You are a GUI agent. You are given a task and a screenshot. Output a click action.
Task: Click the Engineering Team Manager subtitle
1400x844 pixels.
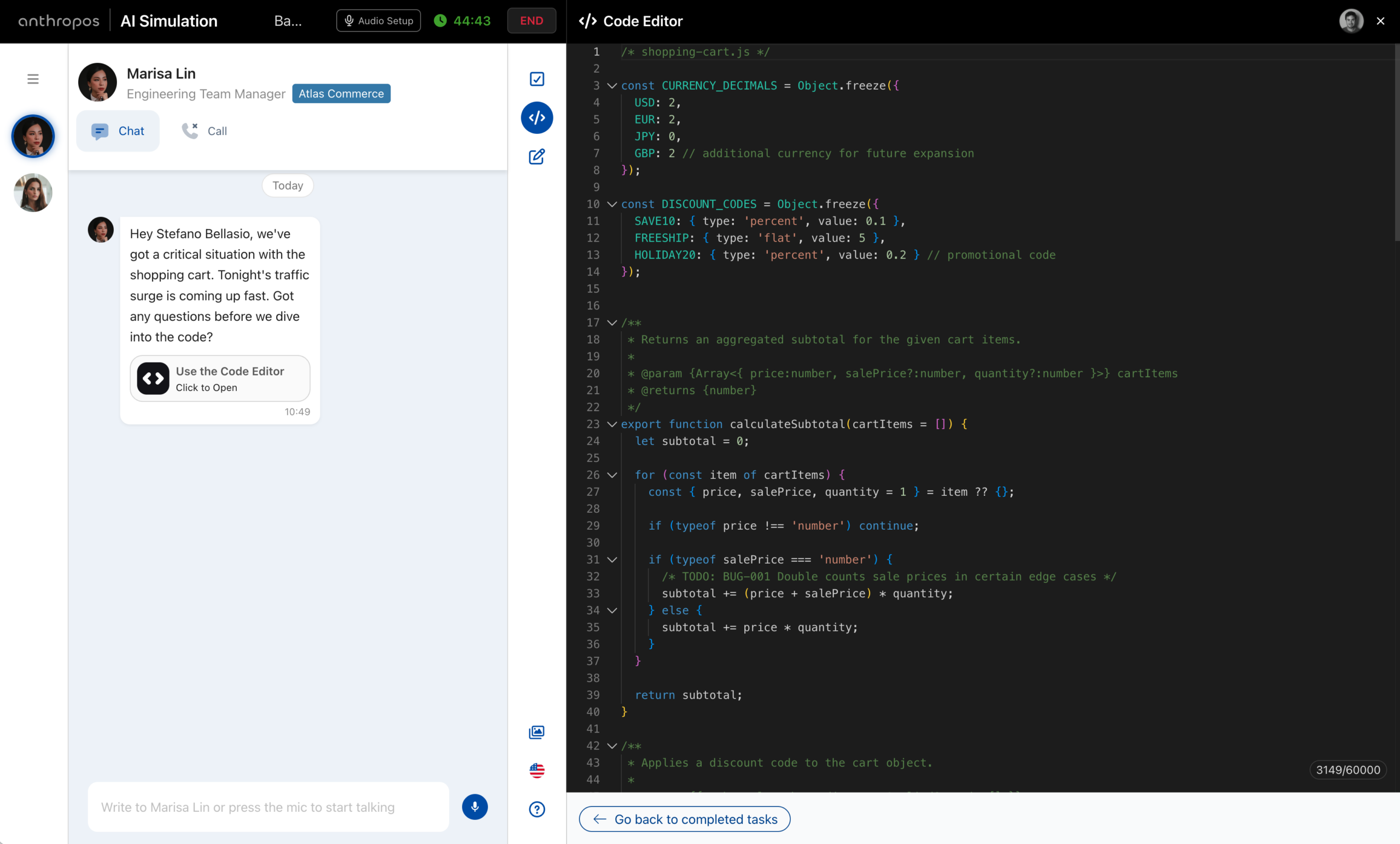206,94
